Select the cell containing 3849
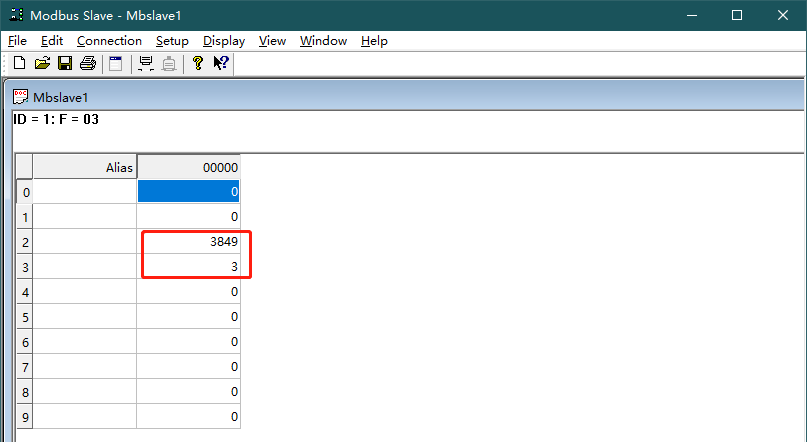Viewport: 809px width, 442px height. click(188, 242)
